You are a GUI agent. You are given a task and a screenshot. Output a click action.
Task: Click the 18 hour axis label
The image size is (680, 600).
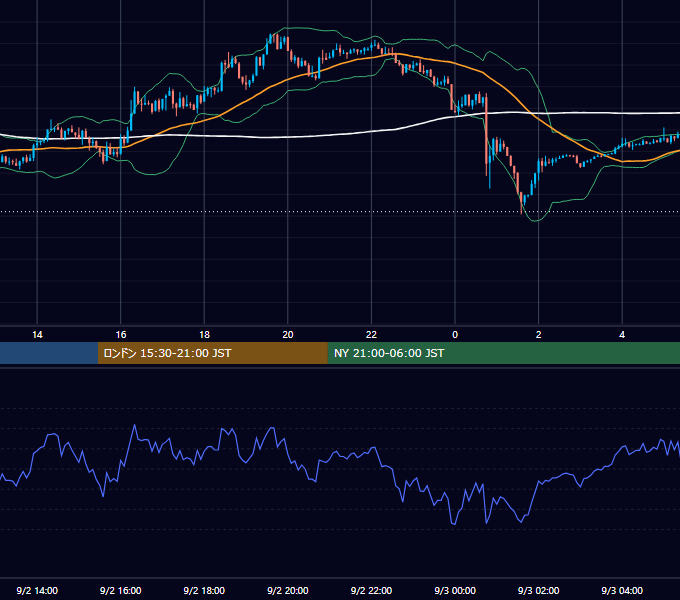204,335
